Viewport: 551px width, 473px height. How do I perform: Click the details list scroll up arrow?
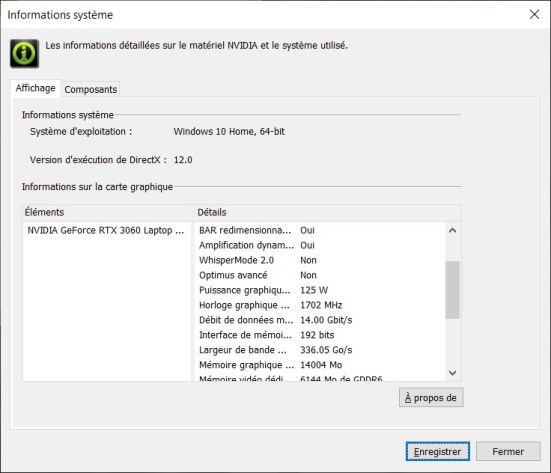[453, 231]
